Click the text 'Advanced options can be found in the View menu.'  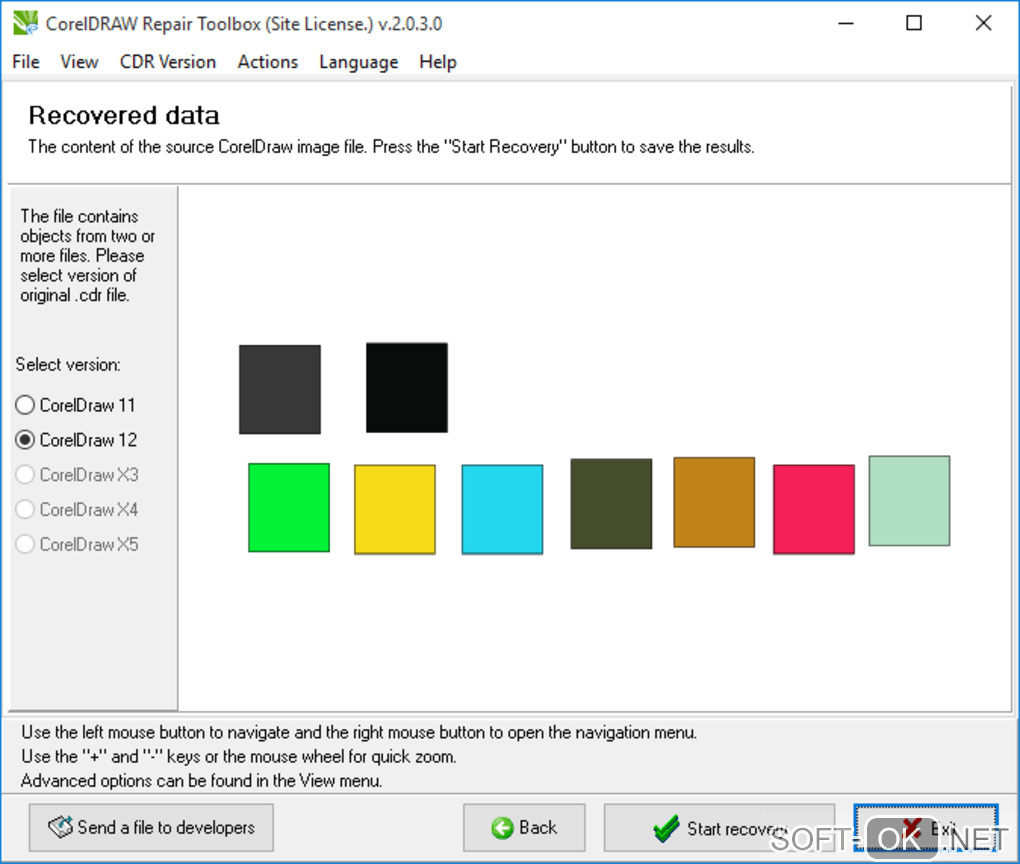(202, 781)
